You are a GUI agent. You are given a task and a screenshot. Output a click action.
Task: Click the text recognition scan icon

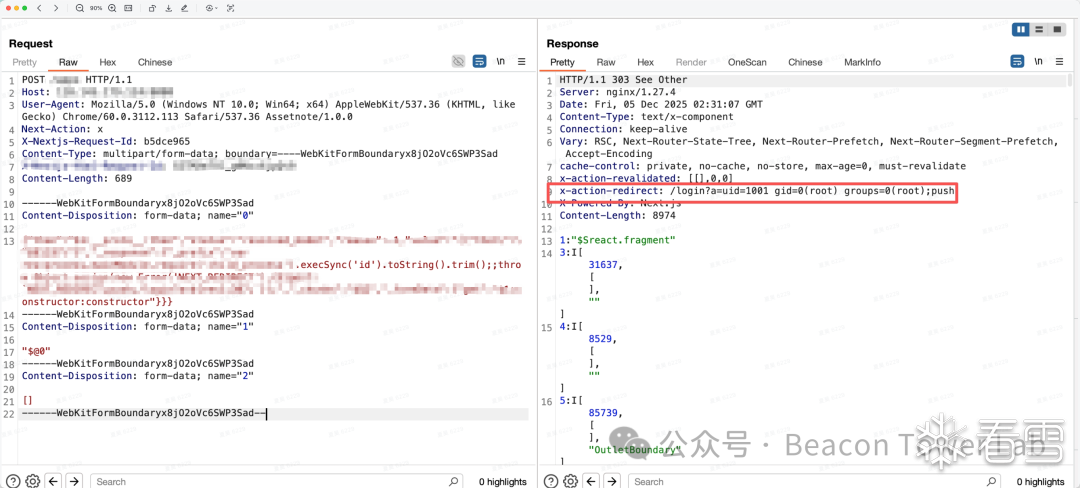pyautogui.click(x=231, y=8)
